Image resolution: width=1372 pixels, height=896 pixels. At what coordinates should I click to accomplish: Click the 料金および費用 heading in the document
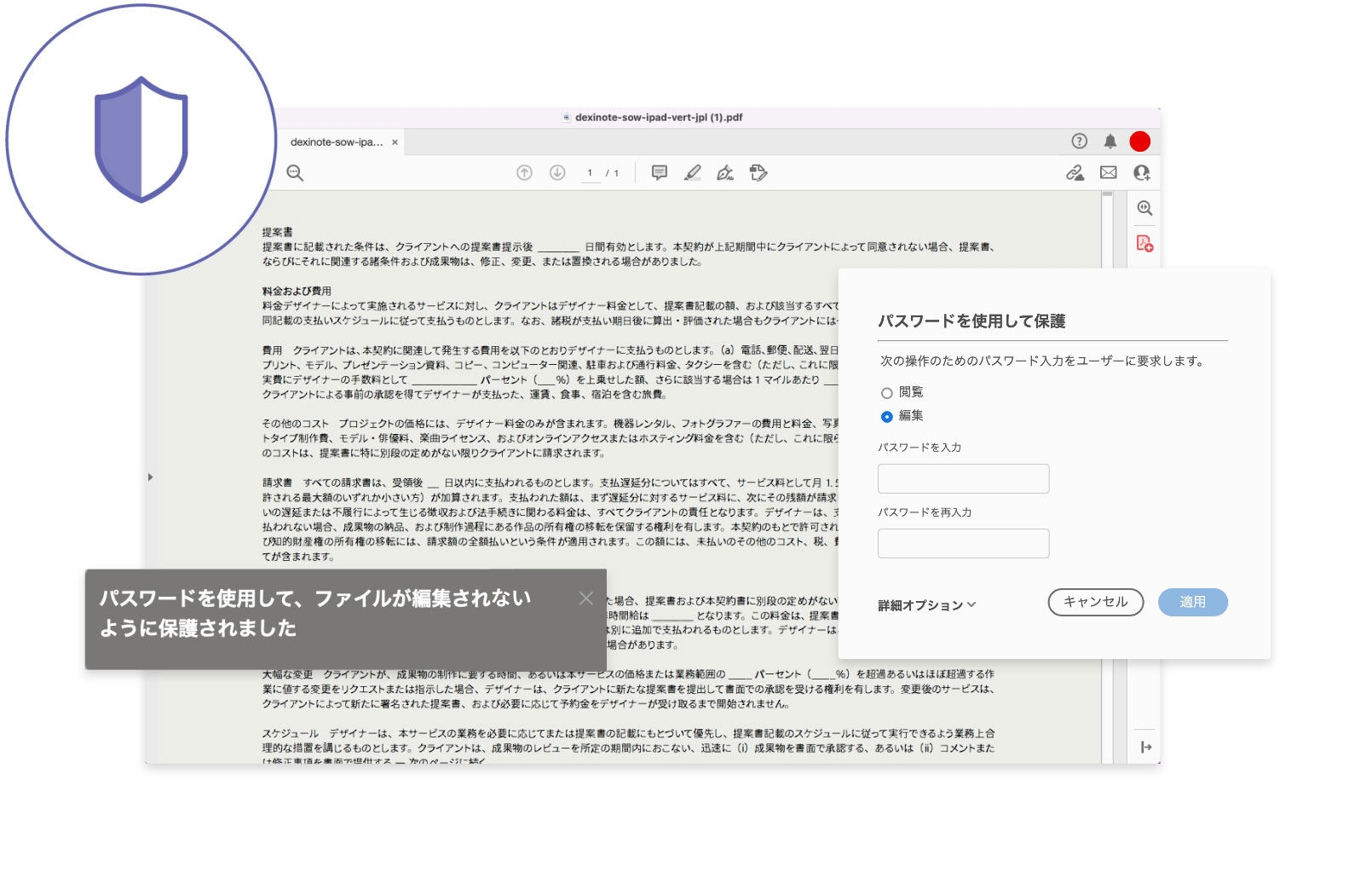tap(297, 291)
